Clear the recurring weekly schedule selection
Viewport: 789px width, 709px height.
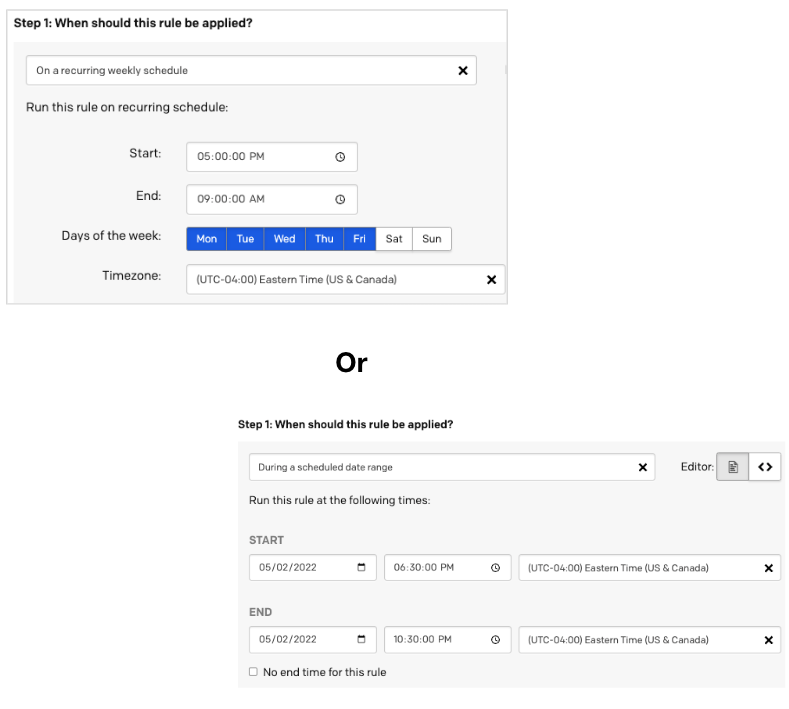click(x=462, y=71)
